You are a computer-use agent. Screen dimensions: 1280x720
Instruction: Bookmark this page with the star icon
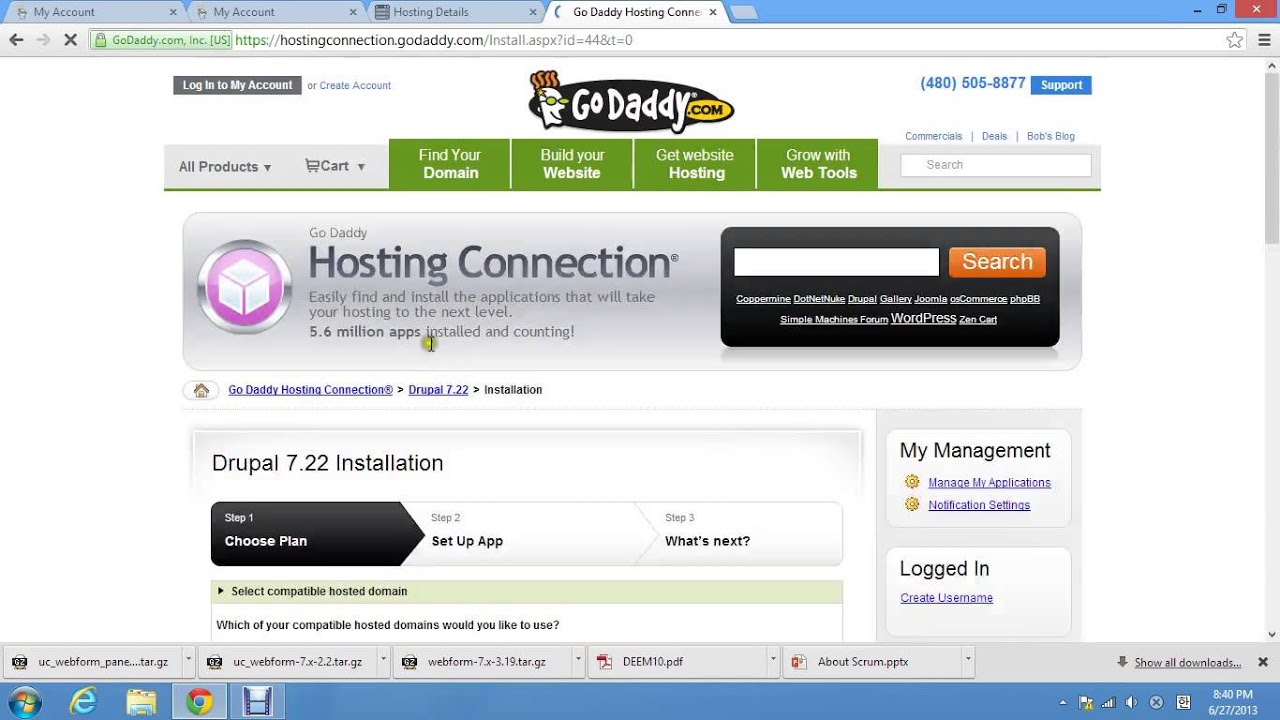[x=1234, y=40]
